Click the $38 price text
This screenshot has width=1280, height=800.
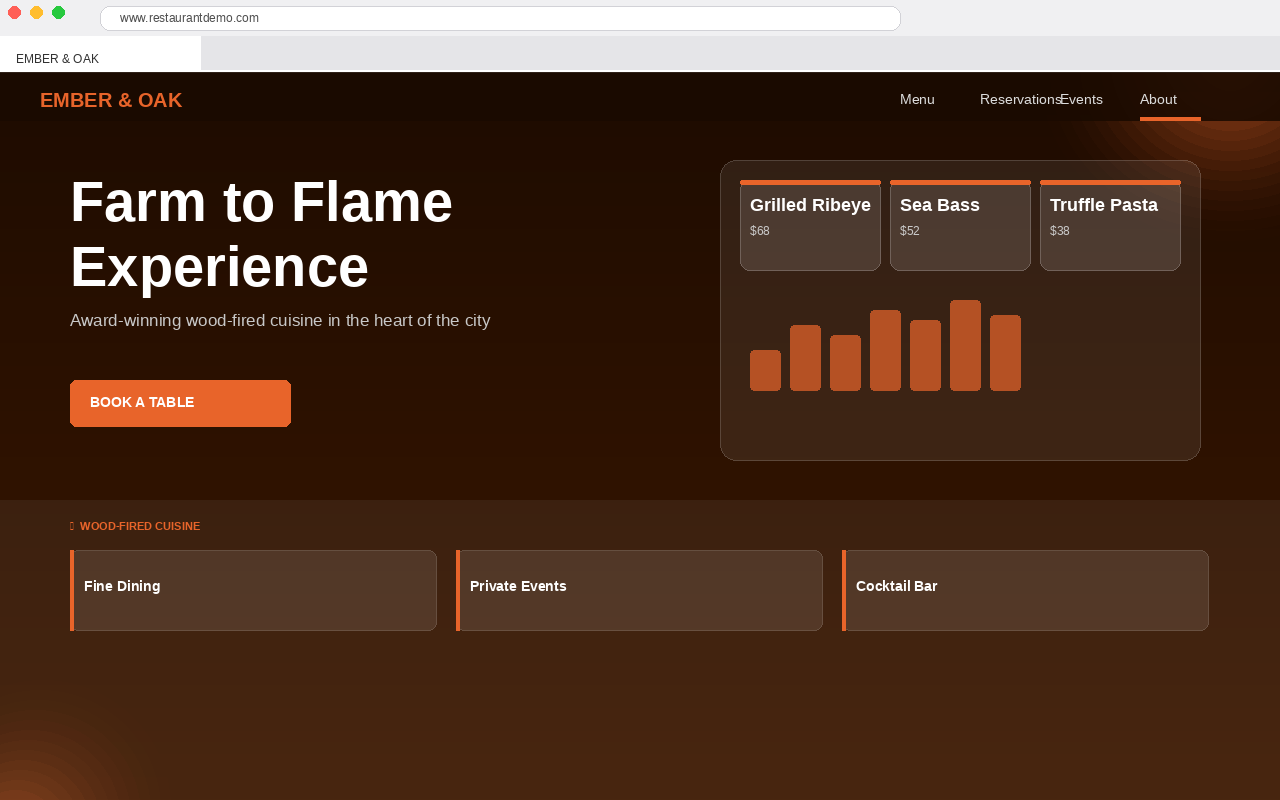tap(1060, 231)
